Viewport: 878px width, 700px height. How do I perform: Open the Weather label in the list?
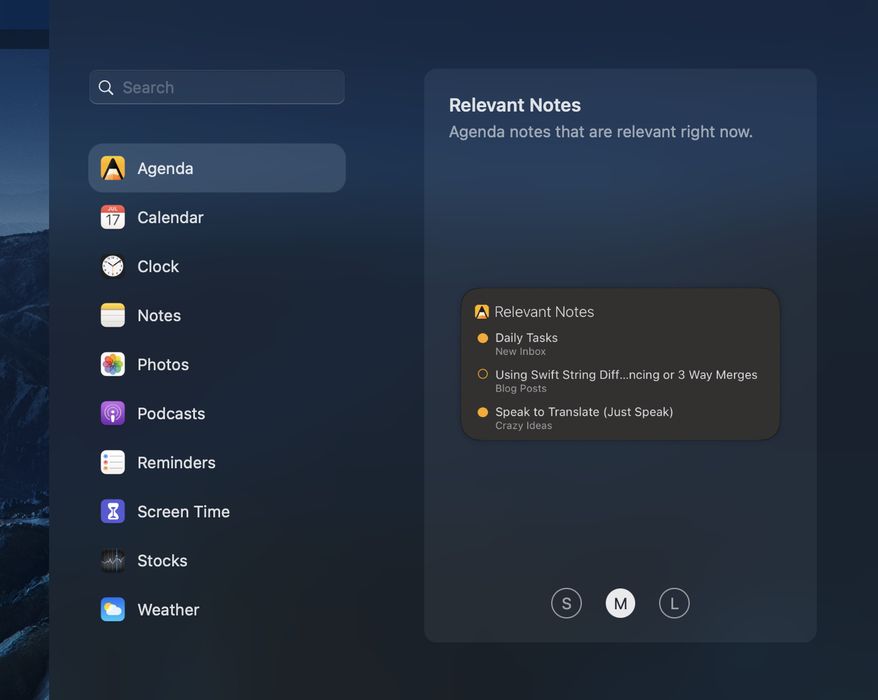point(168,610)
